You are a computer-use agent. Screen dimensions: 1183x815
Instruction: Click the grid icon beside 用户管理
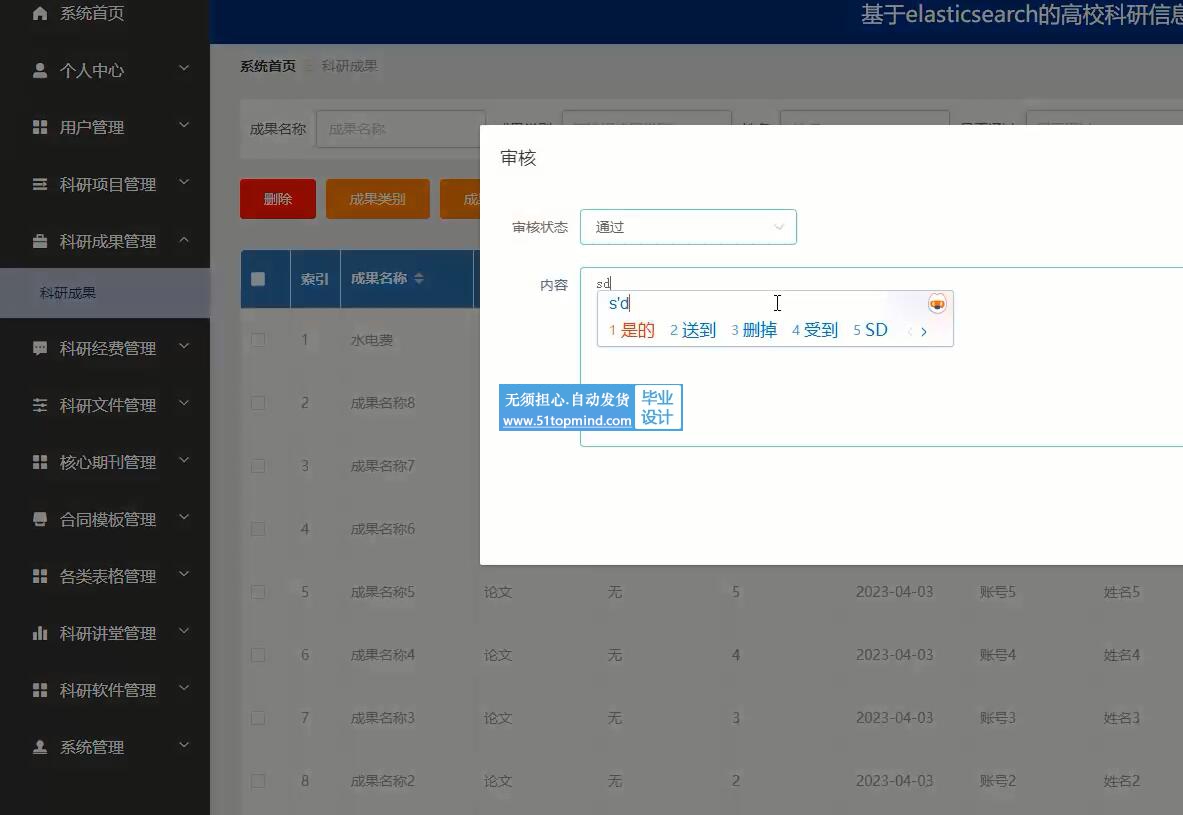click(40, 127)
